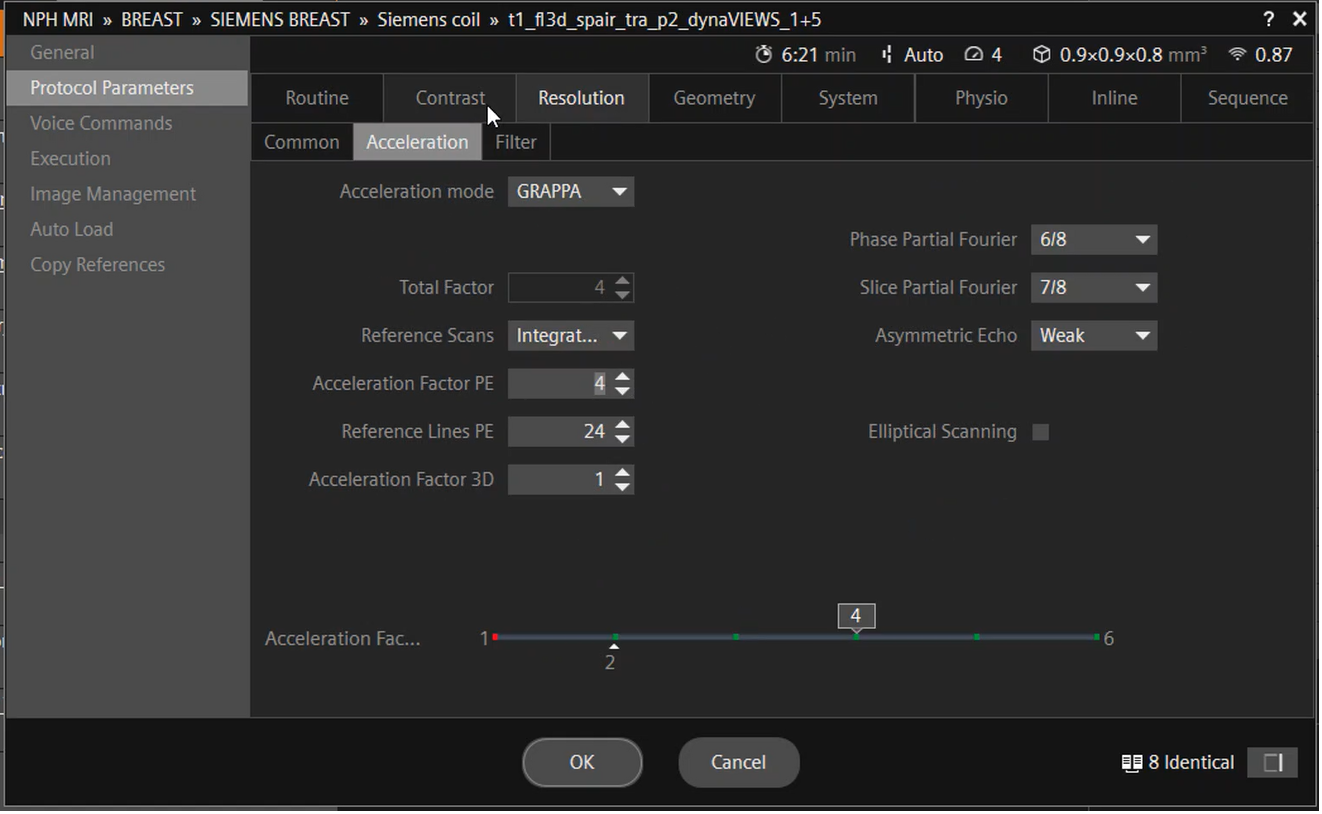This screenshot has height=814, width=1322.
Task: Click the Acceleration Factor 3D input field
Action: (x=561, y=480)
